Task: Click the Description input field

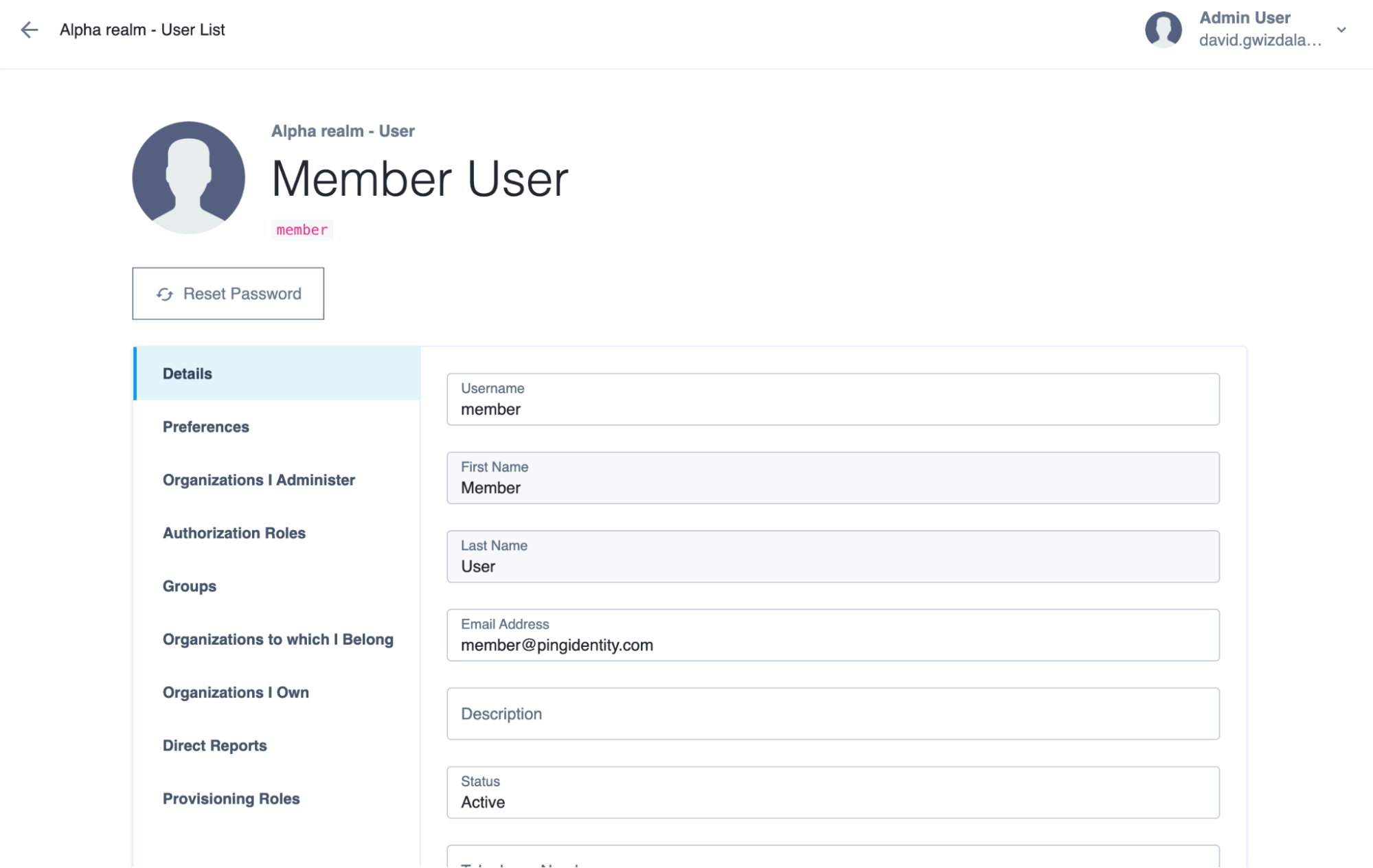Action: [x=833, y=714]
